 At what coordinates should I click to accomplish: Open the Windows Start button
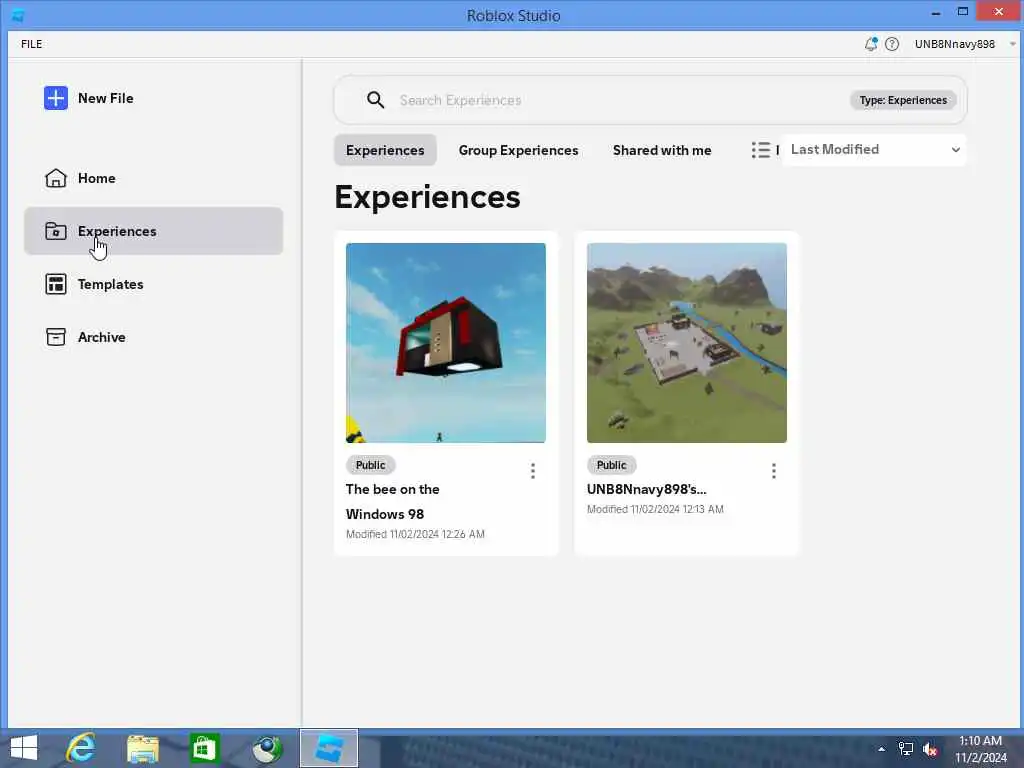(24, 748)
